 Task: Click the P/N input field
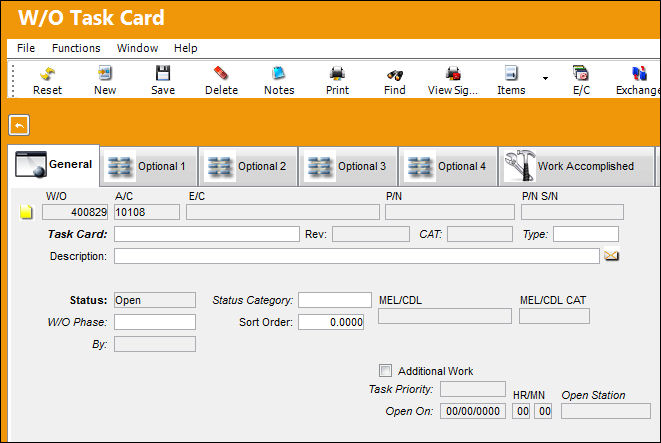(x=450, y=212)
